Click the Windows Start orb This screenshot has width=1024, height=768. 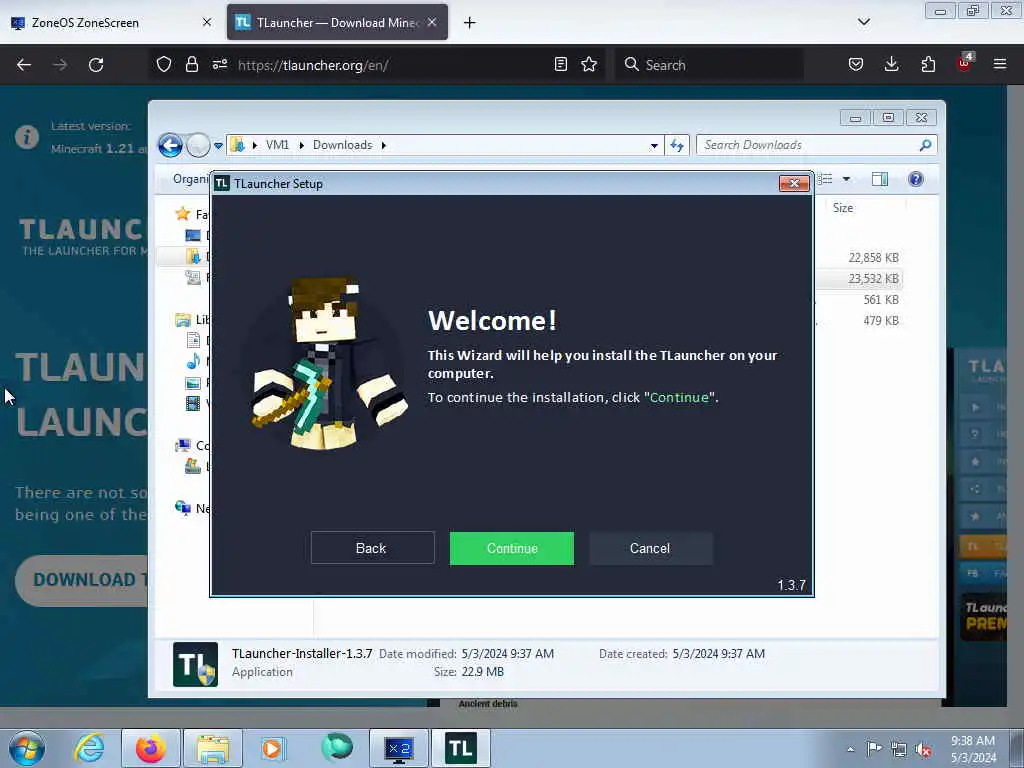pyautogui.click(x=27, y=748)
